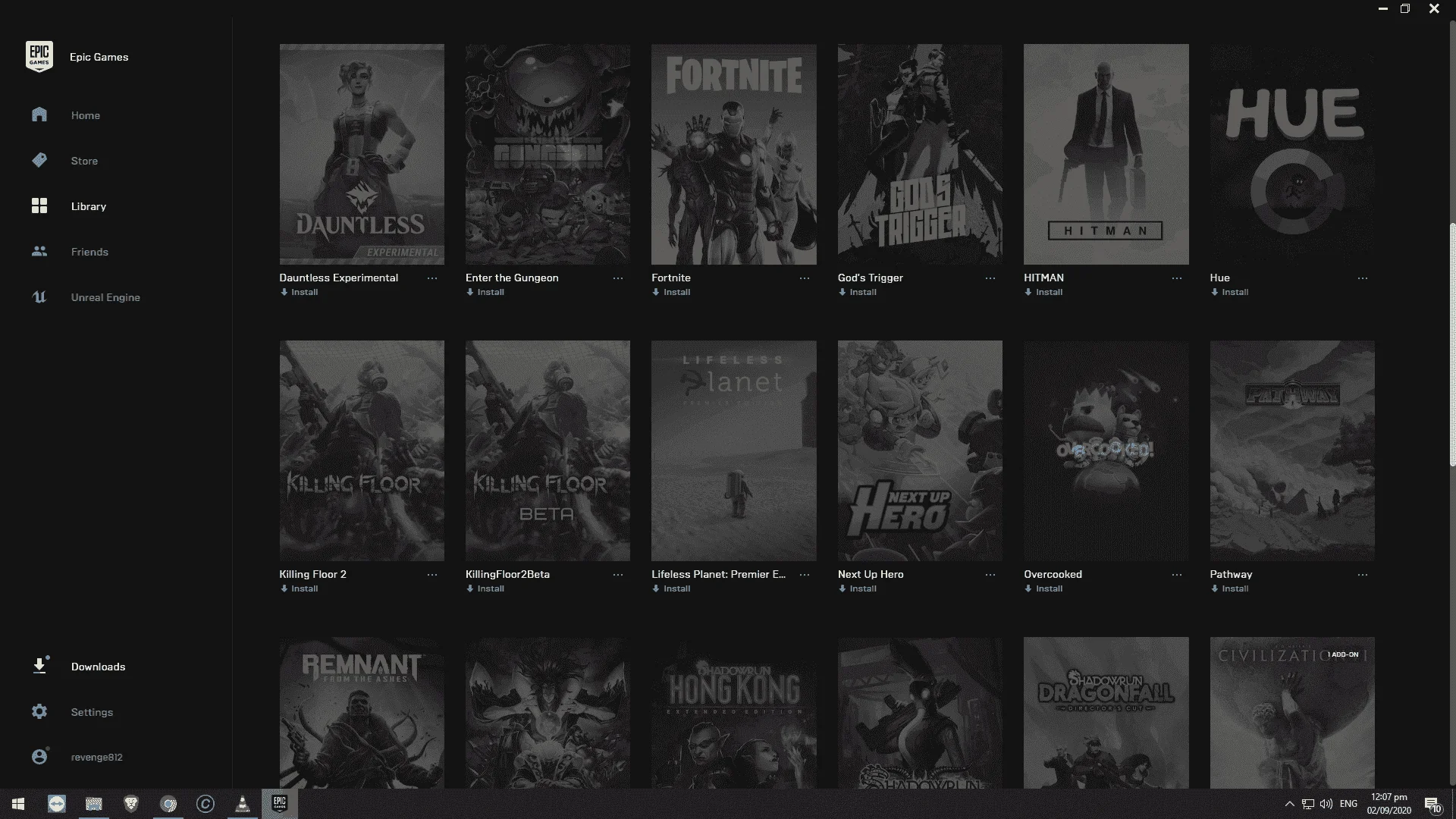The image size is (1456, 819).
Task: Click the install arrow under Fortnite
Action: tap(656, 292)
